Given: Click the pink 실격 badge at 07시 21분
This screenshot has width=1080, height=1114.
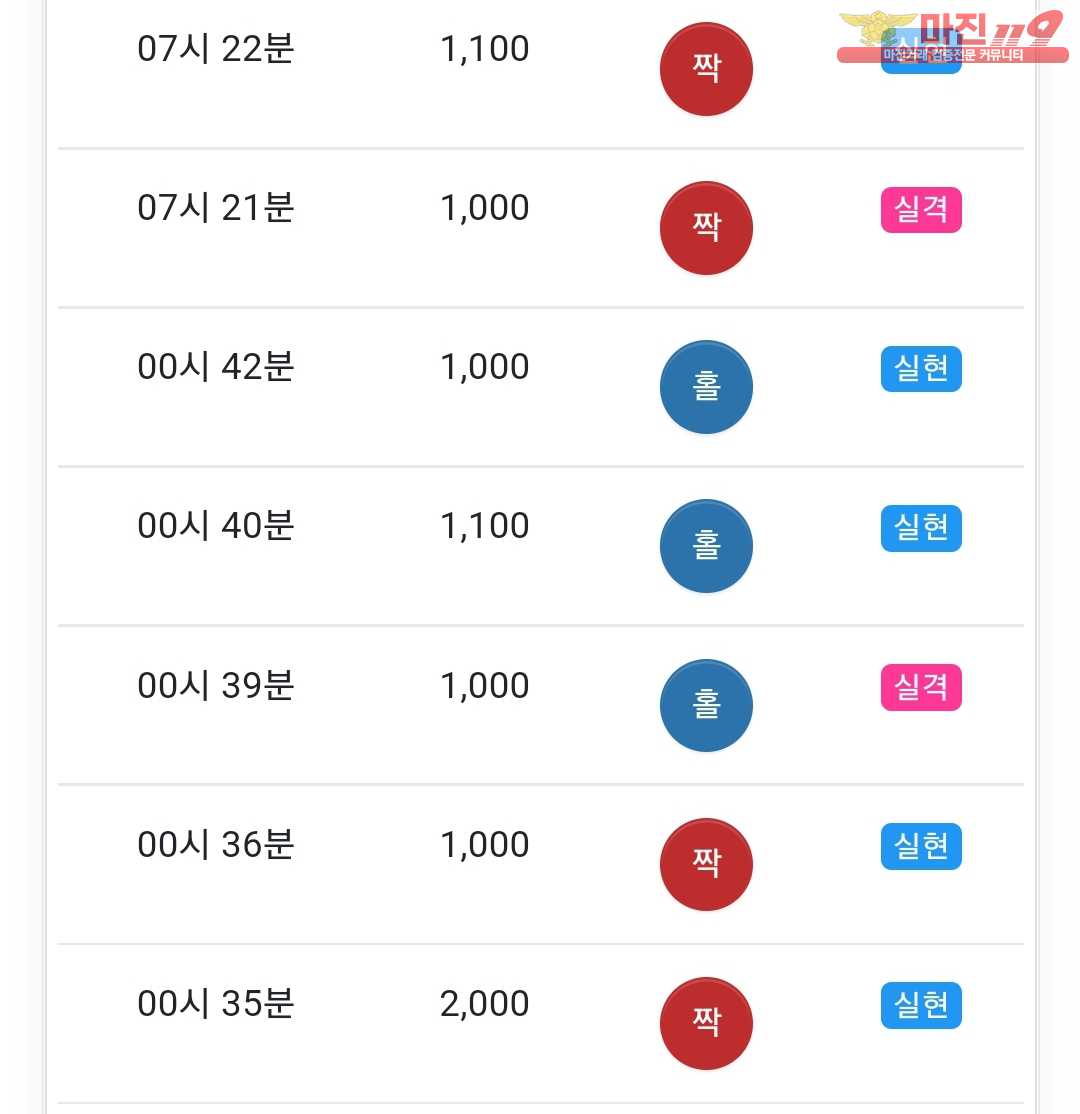Looking at the screenshot, I should (x=921, y=210).
